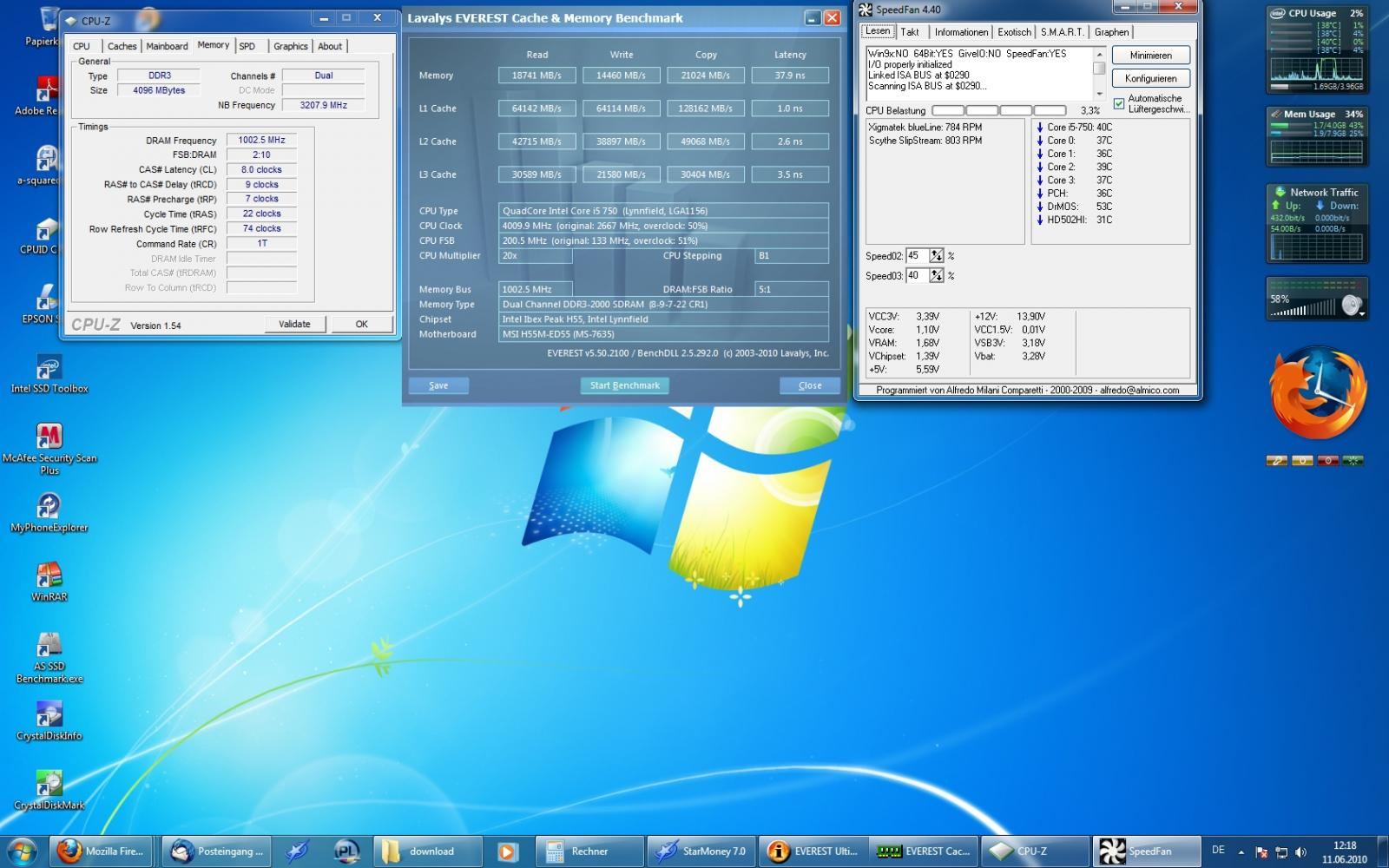Show hidden tray icons arrow
The height and width of the screenshot is (868, 1389).
click(1241, 852)
